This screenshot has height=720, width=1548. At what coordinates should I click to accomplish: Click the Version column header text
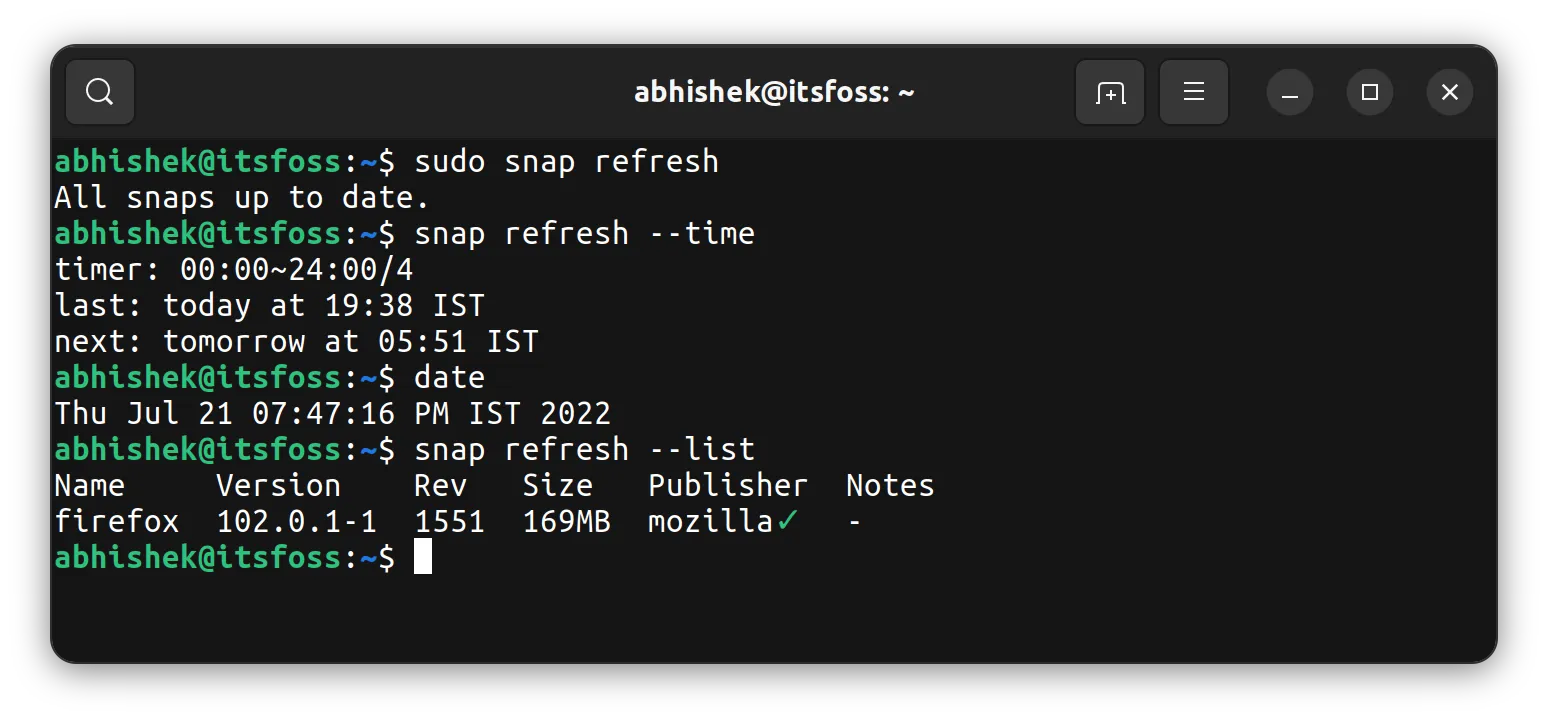pos(279,485)
